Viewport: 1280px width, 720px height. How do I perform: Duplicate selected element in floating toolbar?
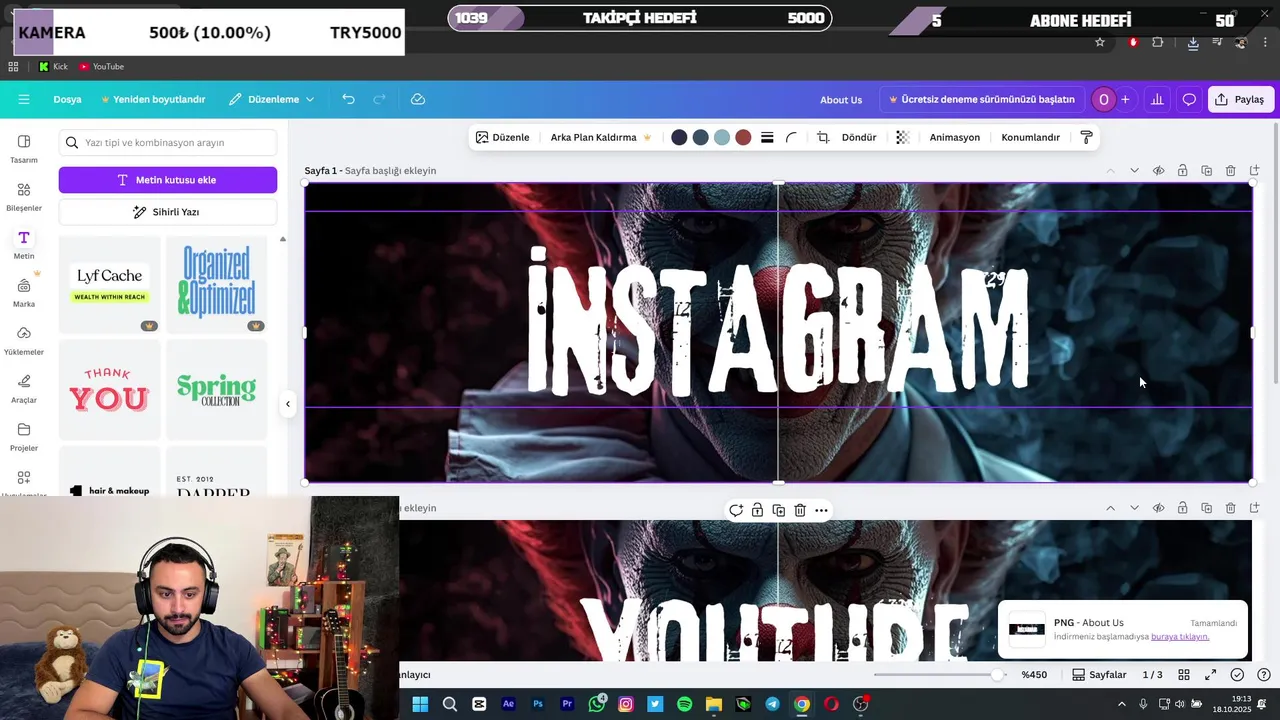pos(779,510)
